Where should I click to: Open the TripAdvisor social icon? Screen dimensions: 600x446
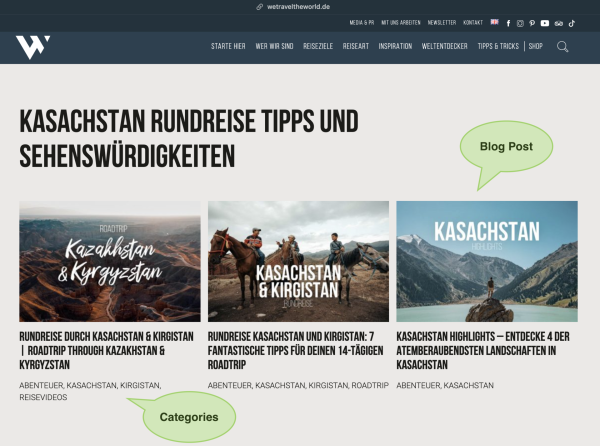(x=559, y=24)
